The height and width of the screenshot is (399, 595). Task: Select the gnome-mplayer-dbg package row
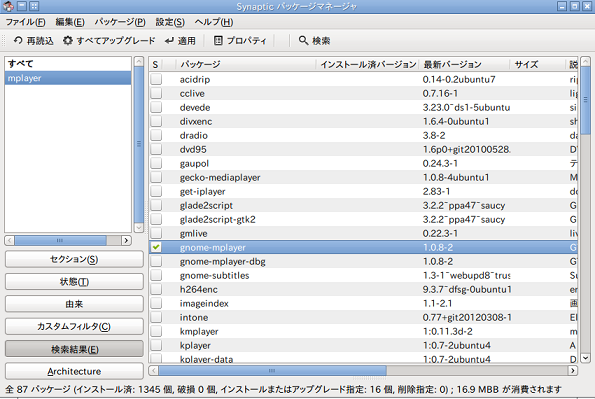[x=363, y=261]
